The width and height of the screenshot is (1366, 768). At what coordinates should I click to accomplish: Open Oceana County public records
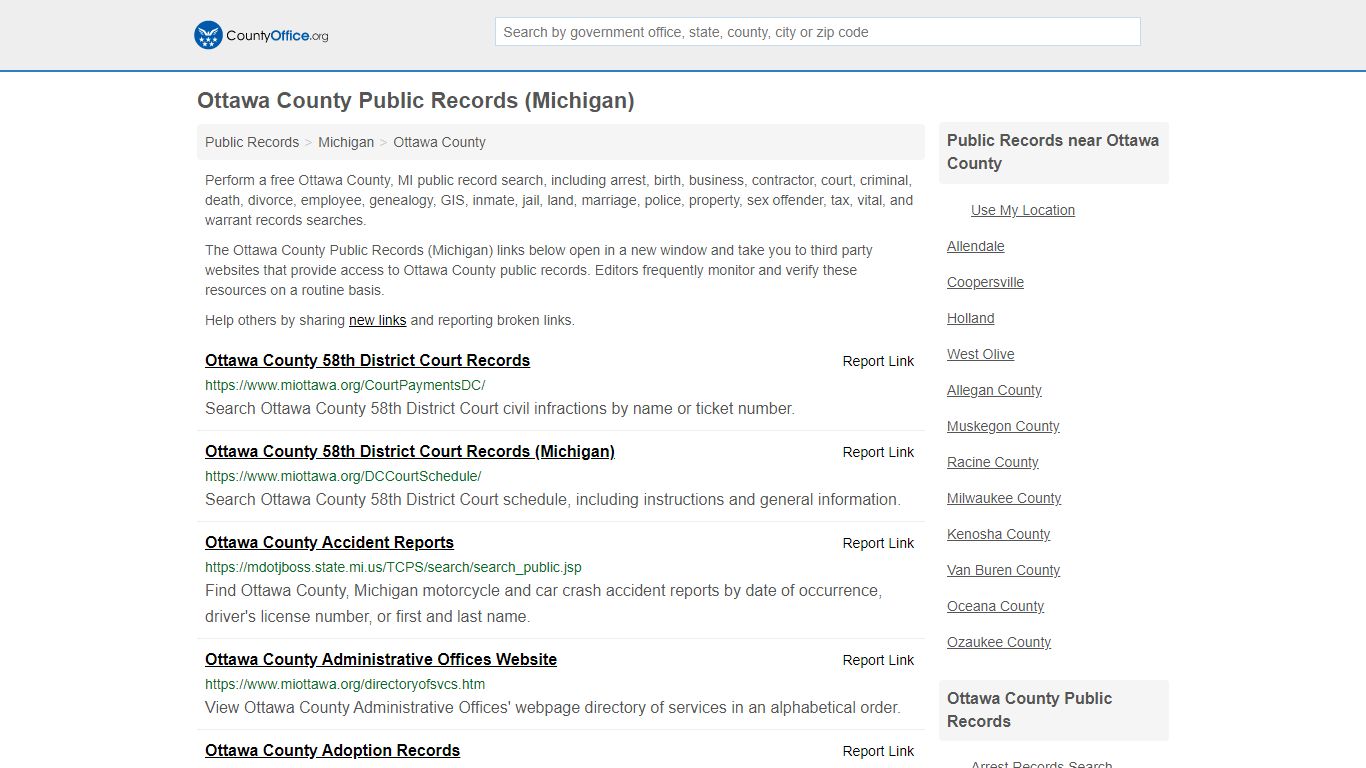(x=995, y=606)
